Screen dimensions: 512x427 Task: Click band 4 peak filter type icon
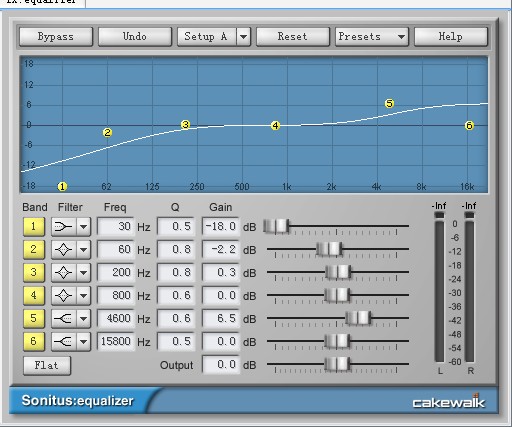click(x=64, y=296)
